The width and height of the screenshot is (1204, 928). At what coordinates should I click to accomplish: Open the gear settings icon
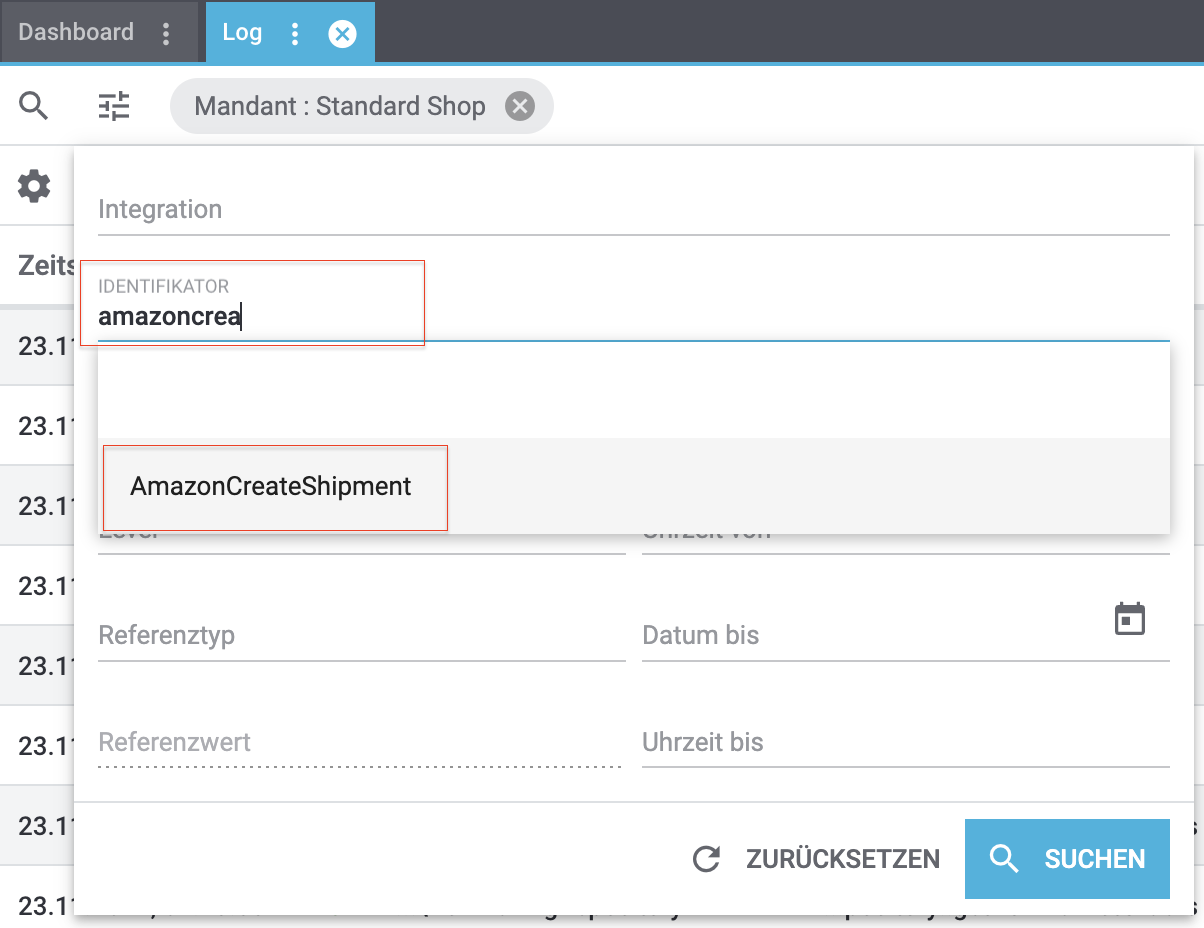pos(34,186)
